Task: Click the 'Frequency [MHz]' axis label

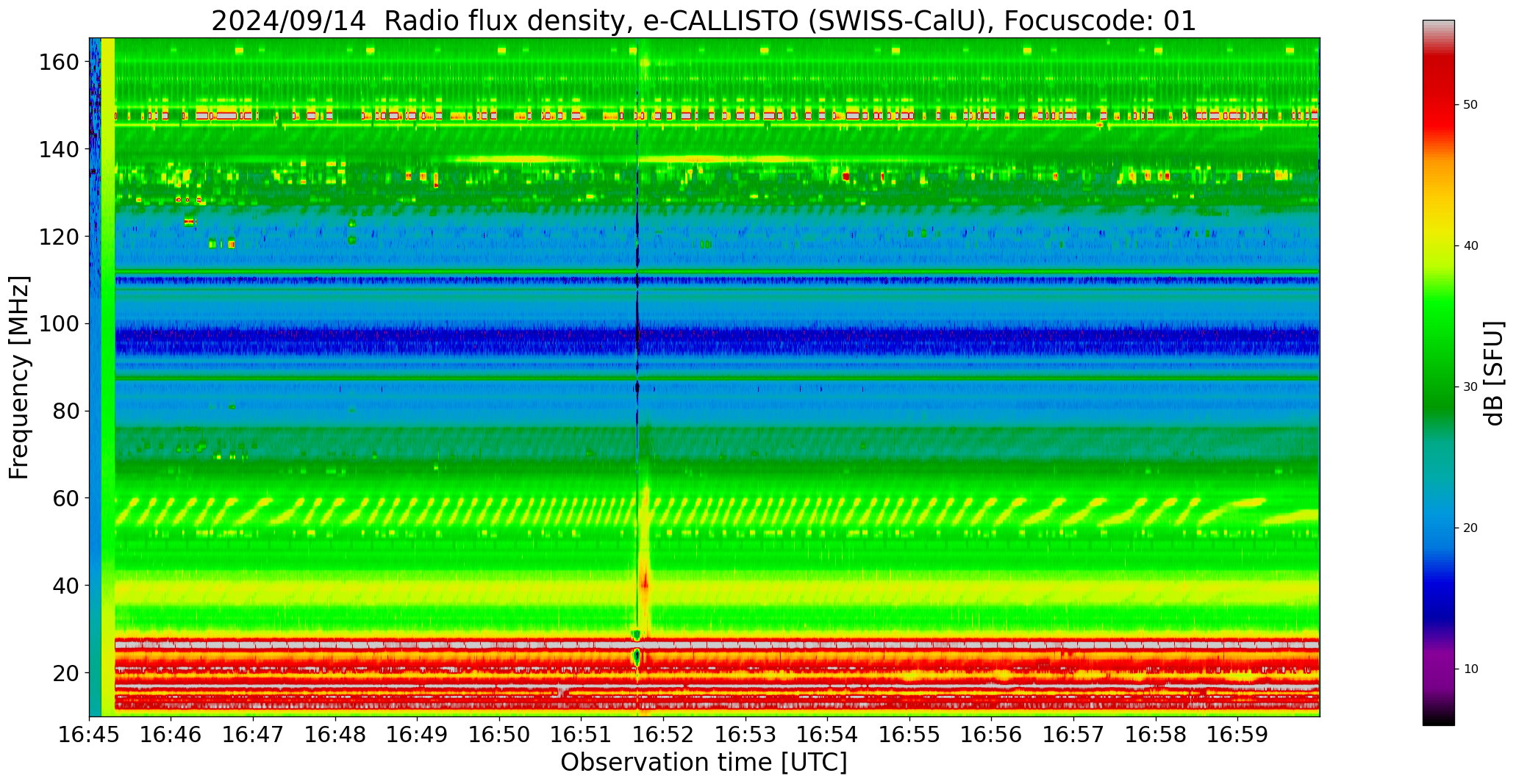Action: [x=19, y=378]
